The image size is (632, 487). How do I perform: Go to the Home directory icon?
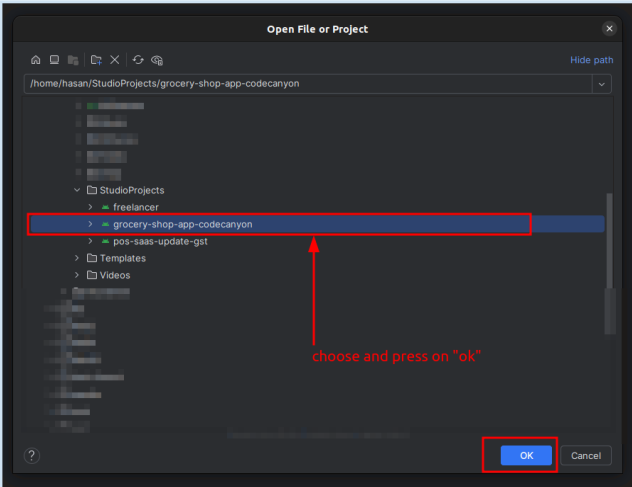click(36, 60)
